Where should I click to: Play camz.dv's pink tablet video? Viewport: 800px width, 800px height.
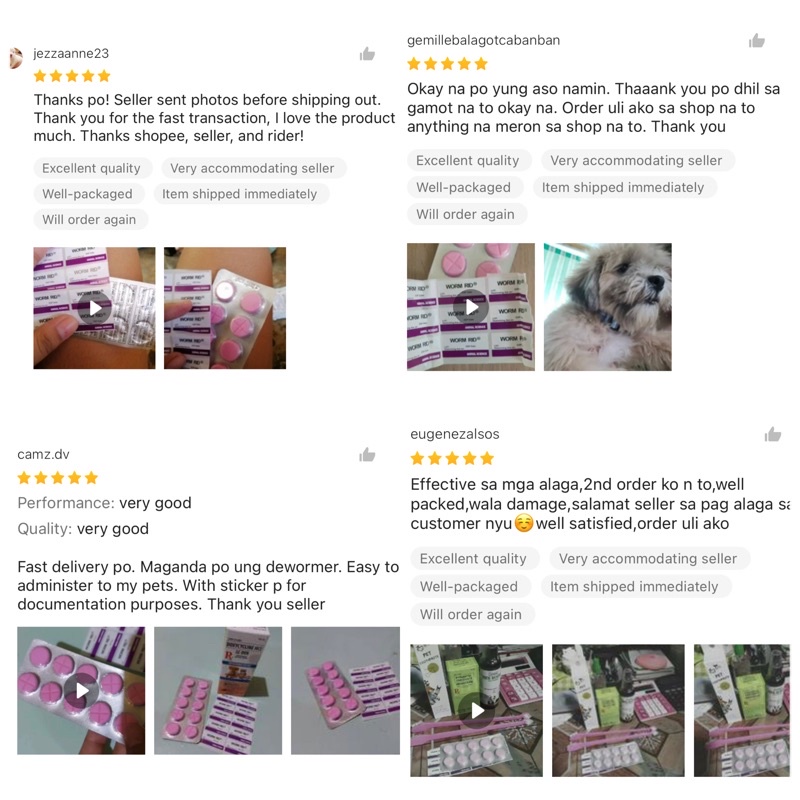81,690
